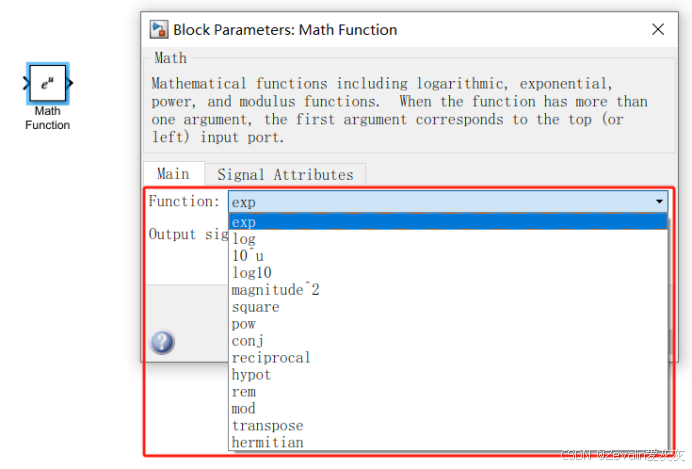
Task: Select the Main tab
Action: (x=173, y=174)
